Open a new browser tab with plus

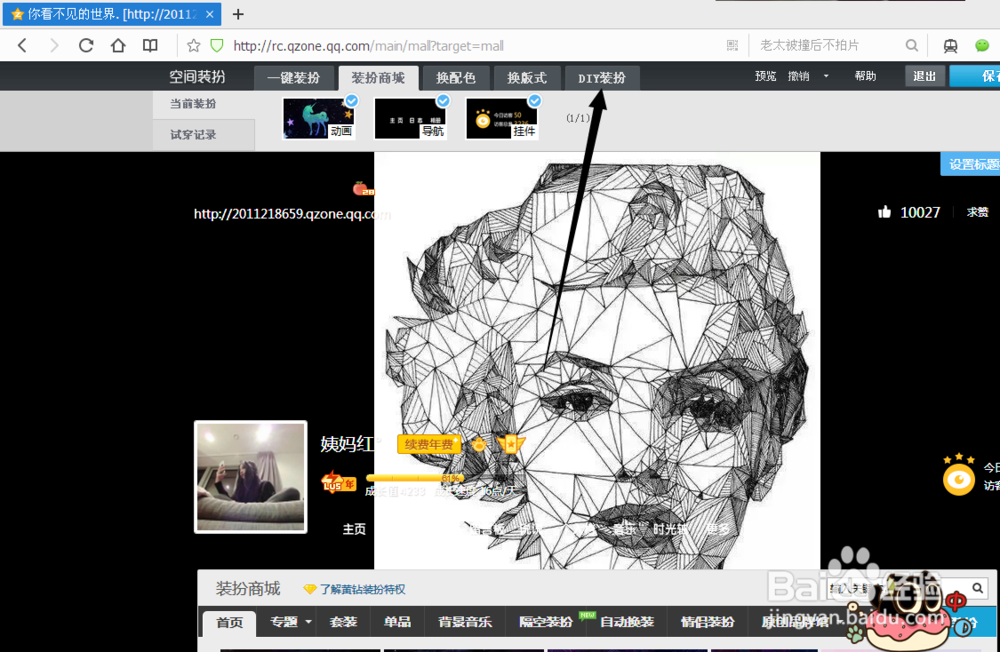coord(238,14)
